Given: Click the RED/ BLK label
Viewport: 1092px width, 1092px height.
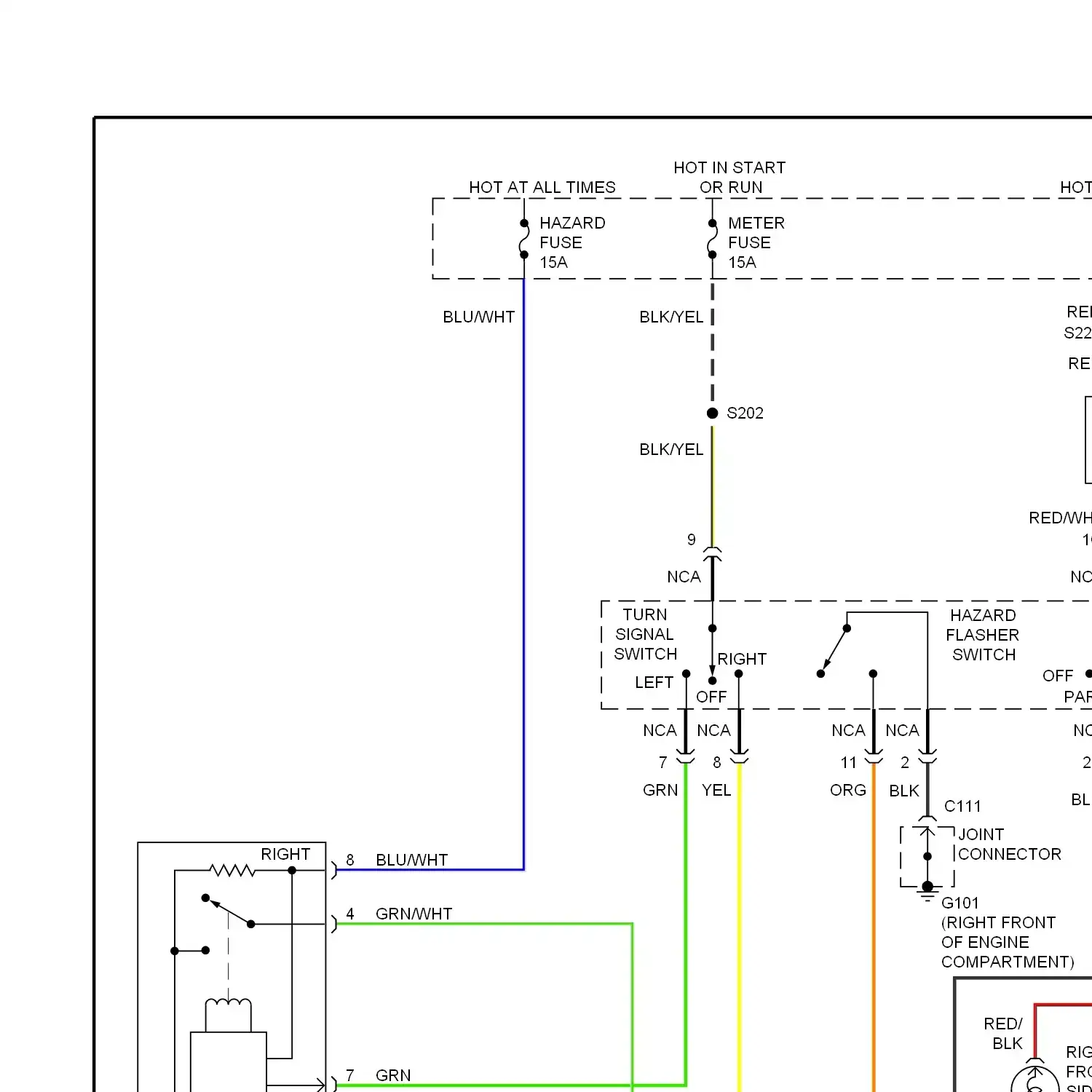Looking at the screenshot, I should (x=1003, y=1034).
